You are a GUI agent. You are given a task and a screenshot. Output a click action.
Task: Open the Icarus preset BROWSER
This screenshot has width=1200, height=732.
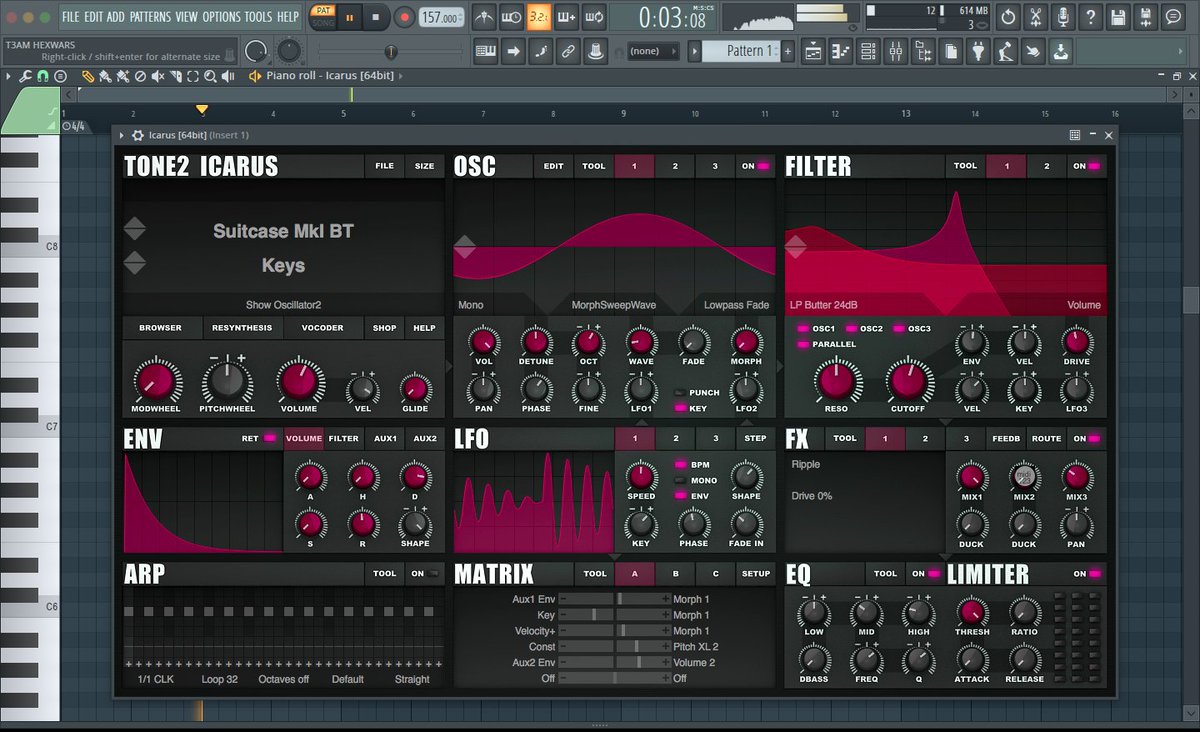160,328
